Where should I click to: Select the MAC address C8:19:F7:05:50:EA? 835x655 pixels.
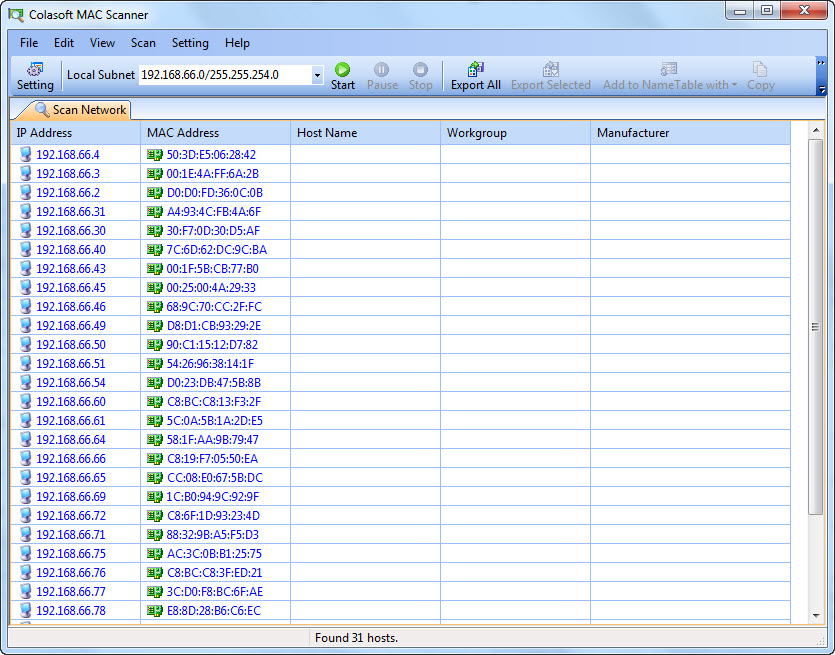tap(212, 459)
